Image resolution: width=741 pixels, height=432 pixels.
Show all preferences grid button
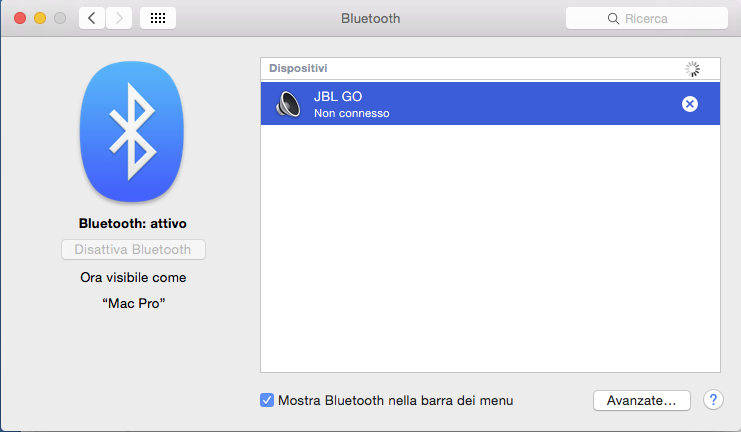tap(158, 18)
